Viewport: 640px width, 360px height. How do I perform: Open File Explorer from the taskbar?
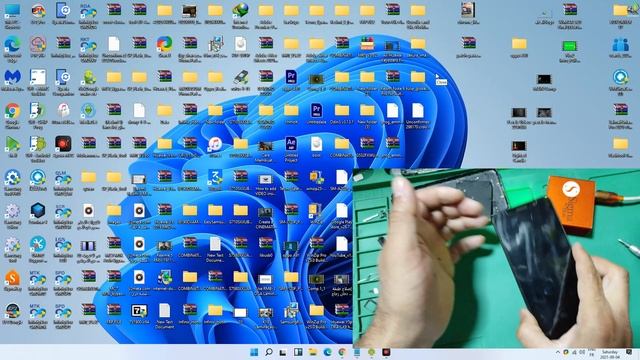pyautogui.click(x=313, y=352)
